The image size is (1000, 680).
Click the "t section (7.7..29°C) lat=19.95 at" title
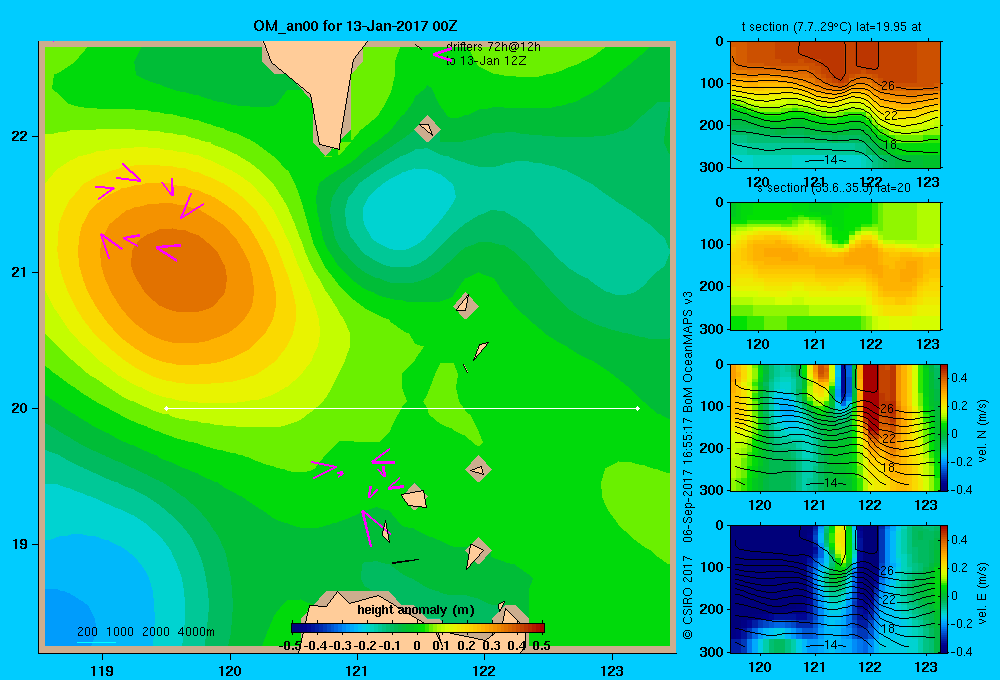(x=831, y=27)
